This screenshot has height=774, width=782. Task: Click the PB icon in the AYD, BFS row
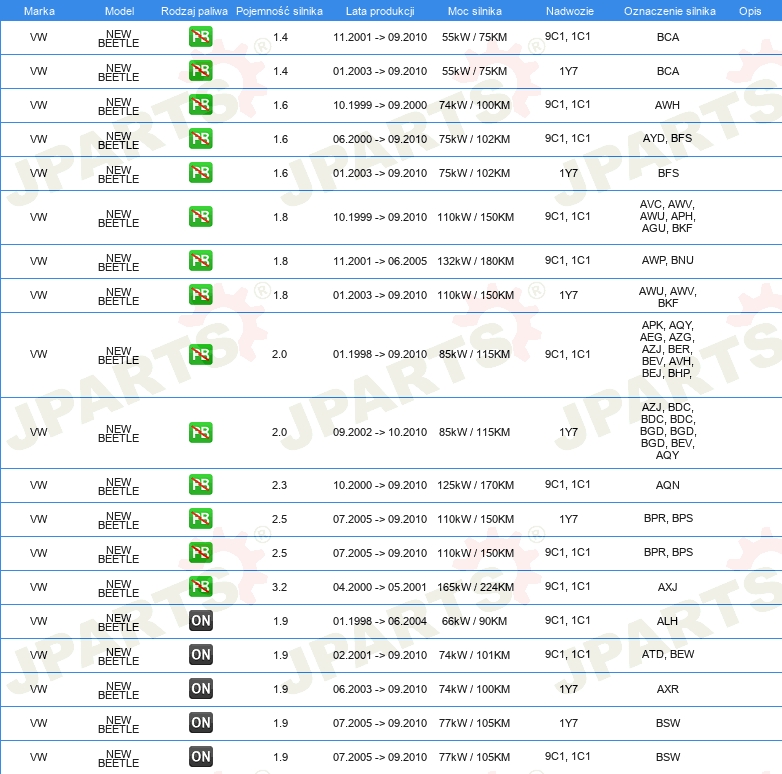pyautogui.click(x=200, y=139)
